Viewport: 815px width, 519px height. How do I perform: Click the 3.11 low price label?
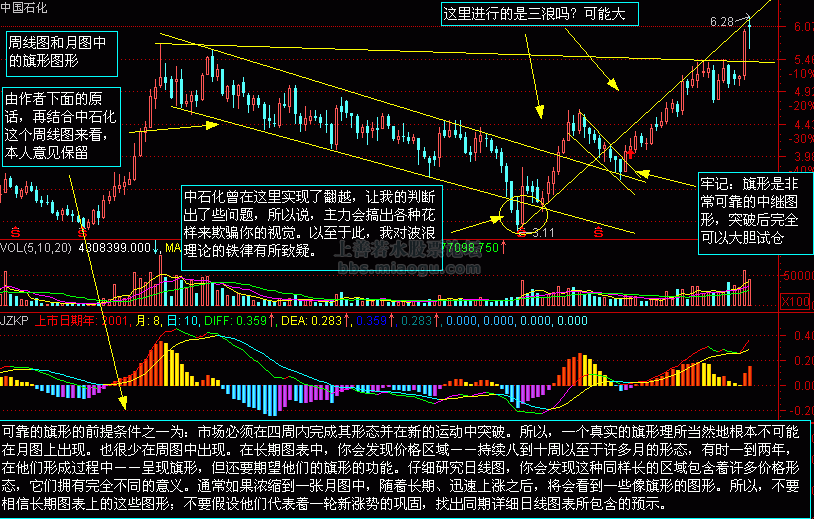click(x=543, y=233)
